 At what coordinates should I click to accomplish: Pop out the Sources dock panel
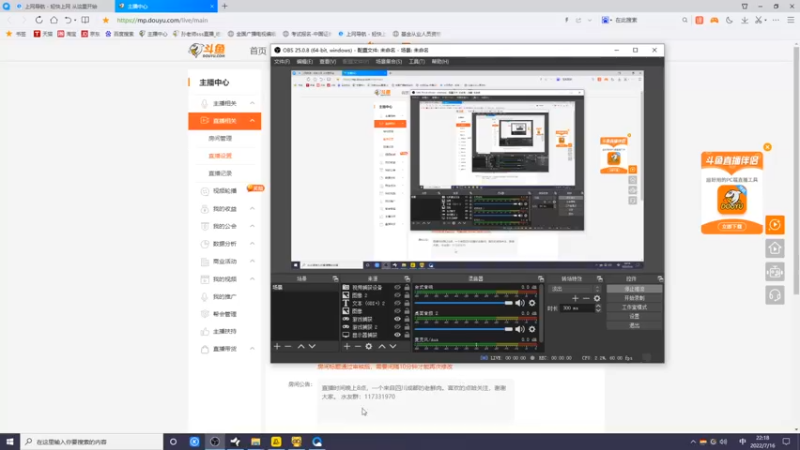[x=407, y=279]
